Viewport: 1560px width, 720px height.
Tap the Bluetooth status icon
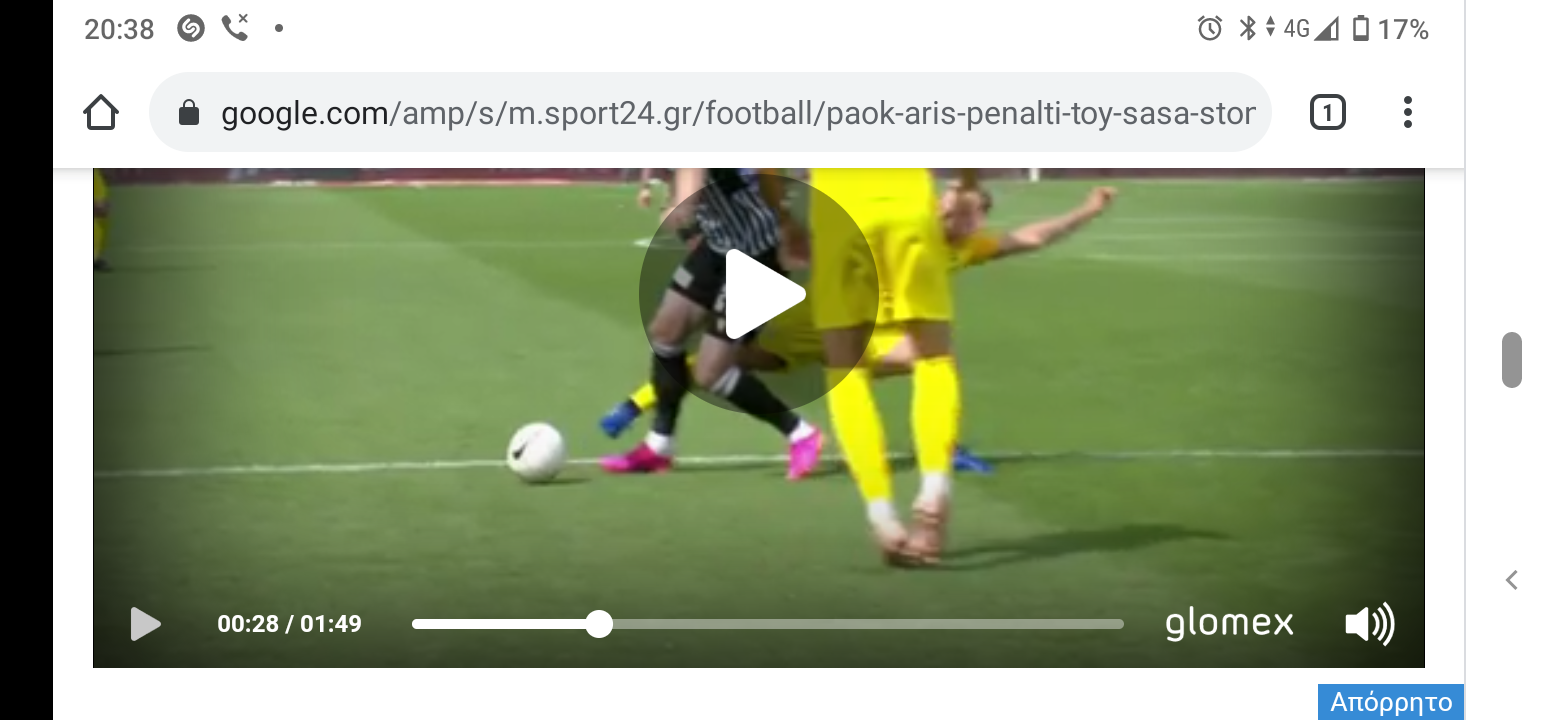[1247, 29]
